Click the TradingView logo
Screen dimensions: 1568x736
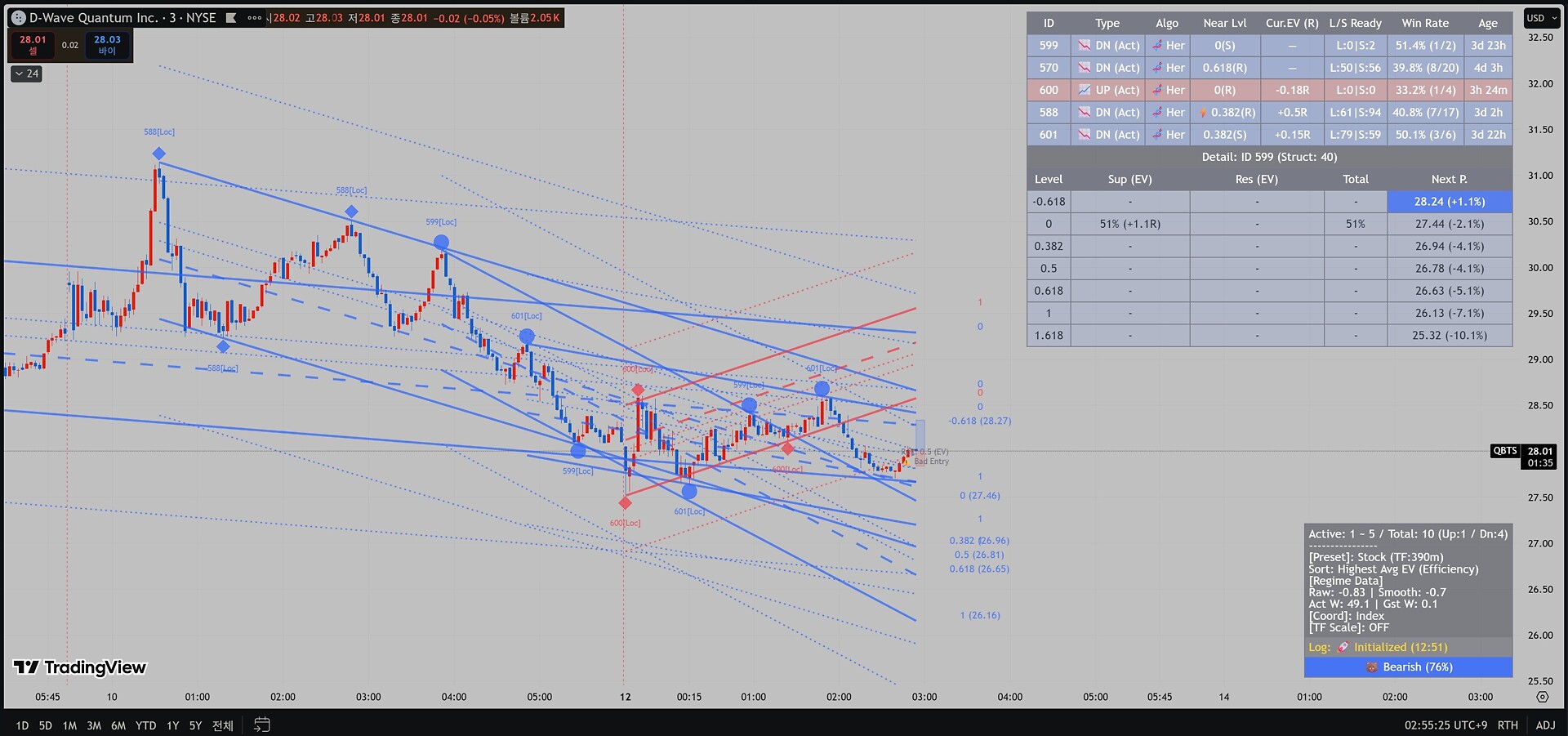[79, 667]
